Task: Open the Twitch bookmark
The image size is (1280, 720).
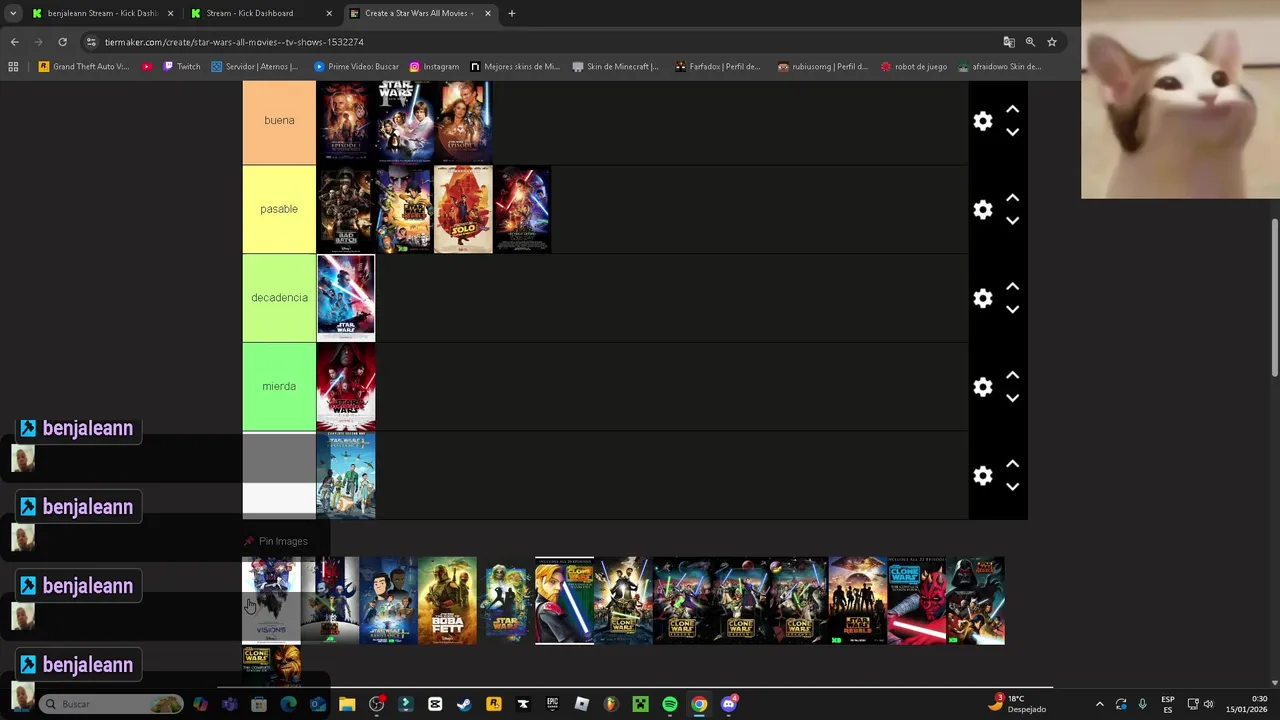Action: (182, 67)
